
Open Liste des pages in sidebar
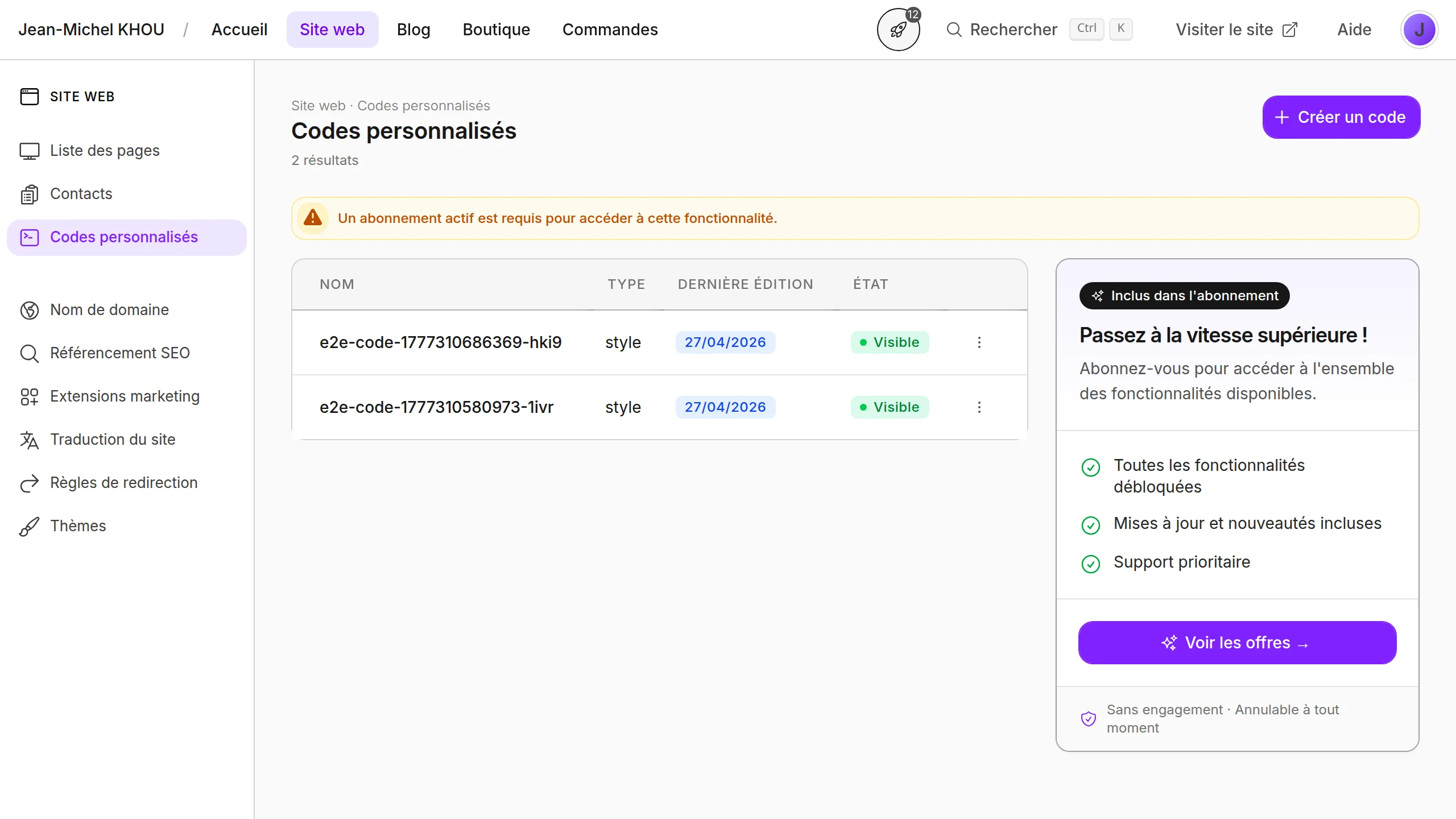click(x=105, y=151)
